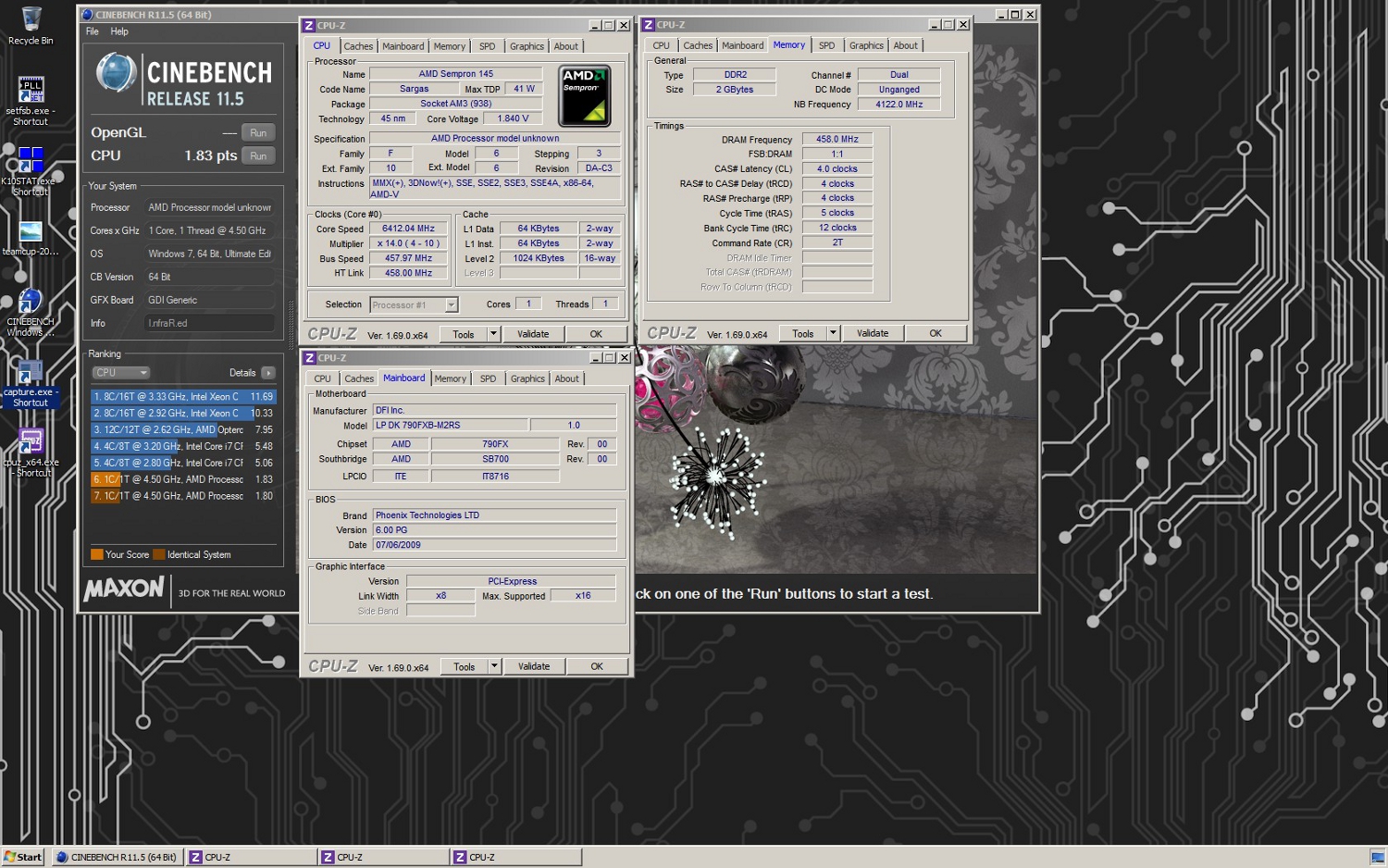Click the motherboard model LP DK 790FXB-M2RS

pos(451,426)
